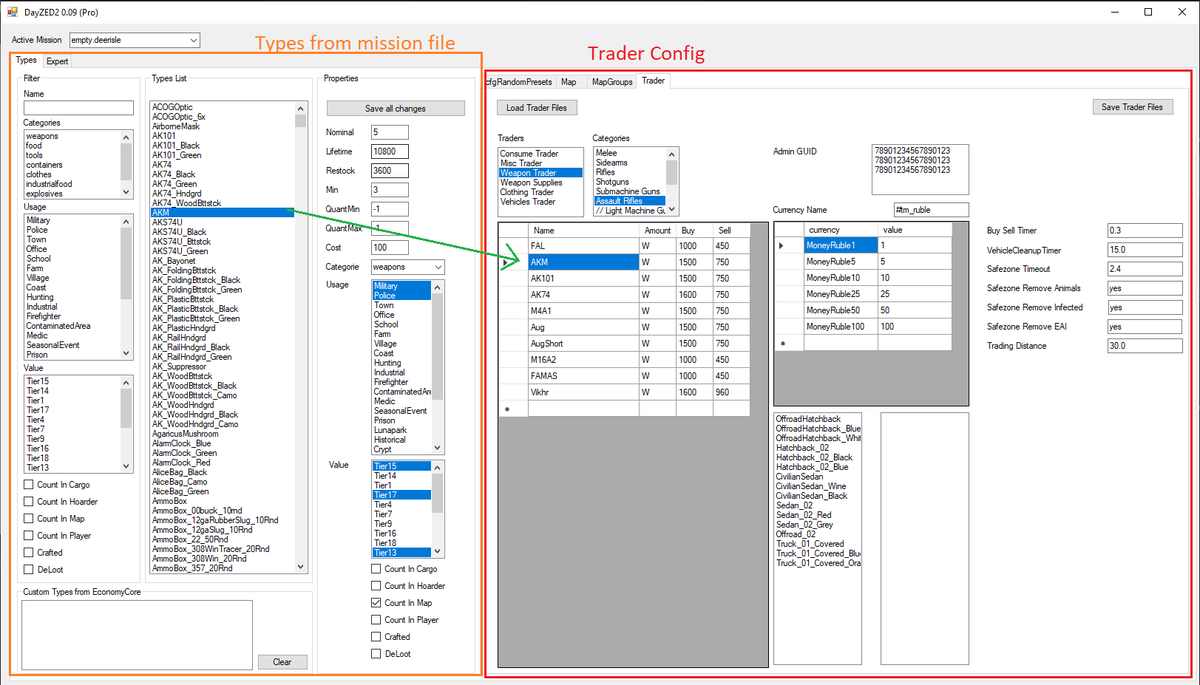Screen dimensions: 1200x685
Task: Check DeLoot in Properties
Action: (376, 654)
